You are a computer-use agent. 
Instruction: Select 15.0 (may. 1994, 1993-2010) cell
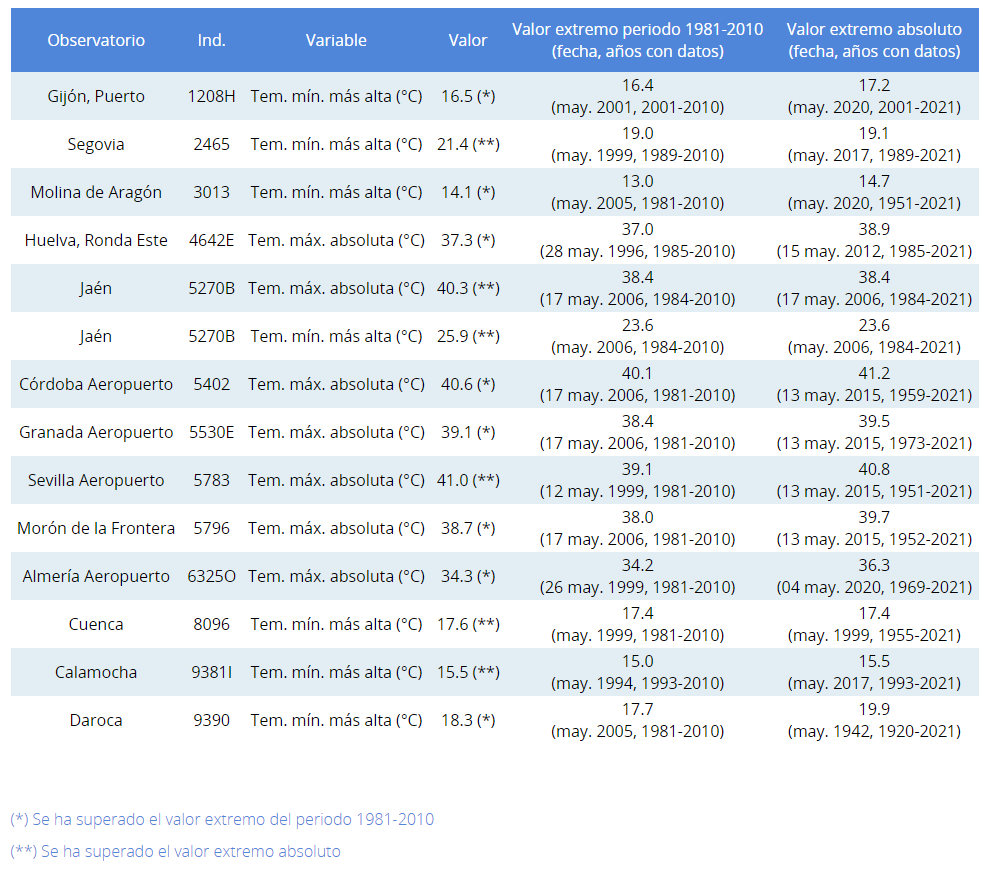point(638,673)
